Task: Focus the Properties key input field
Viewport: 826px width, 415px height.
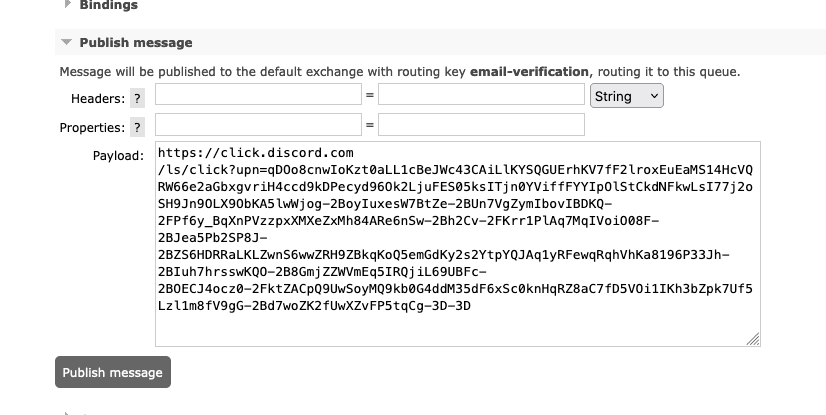Action: 258,124
